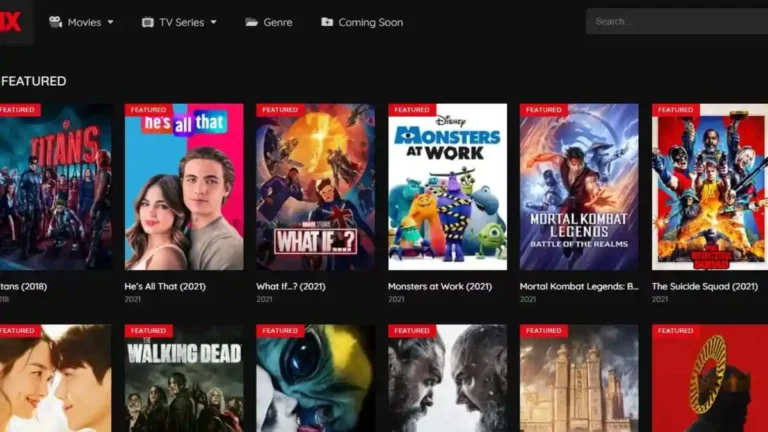The height and width of the screenshot is (432, 768).
Task: Click the Titans (2018) title link
Action: [24, 287]
